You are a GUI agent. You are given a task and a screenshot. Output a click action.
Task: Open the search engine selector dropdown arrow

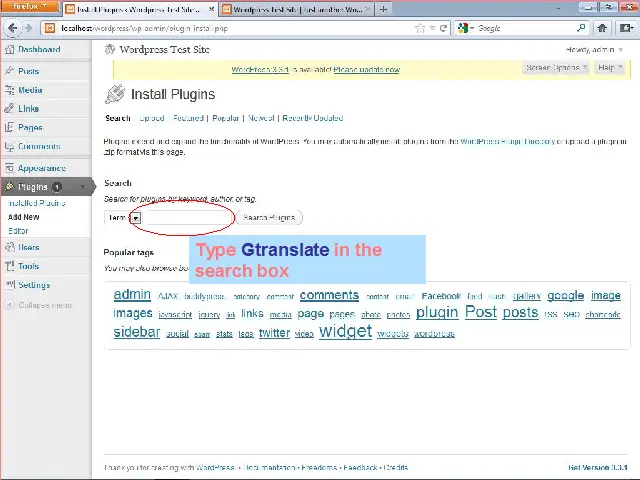click(x=472, y=28)
